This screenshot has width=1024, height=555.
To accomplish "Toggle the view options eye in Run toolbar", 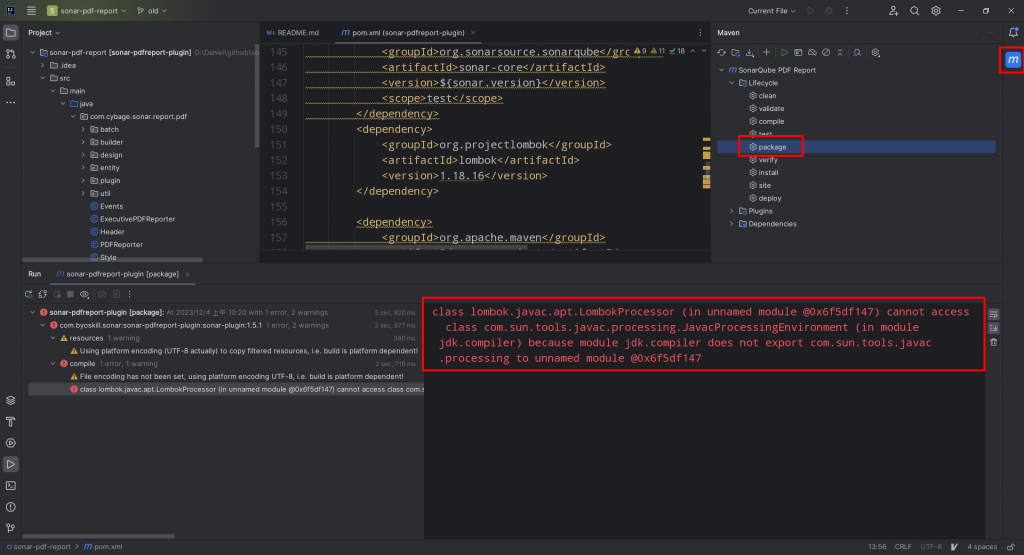I will [84, 294].
